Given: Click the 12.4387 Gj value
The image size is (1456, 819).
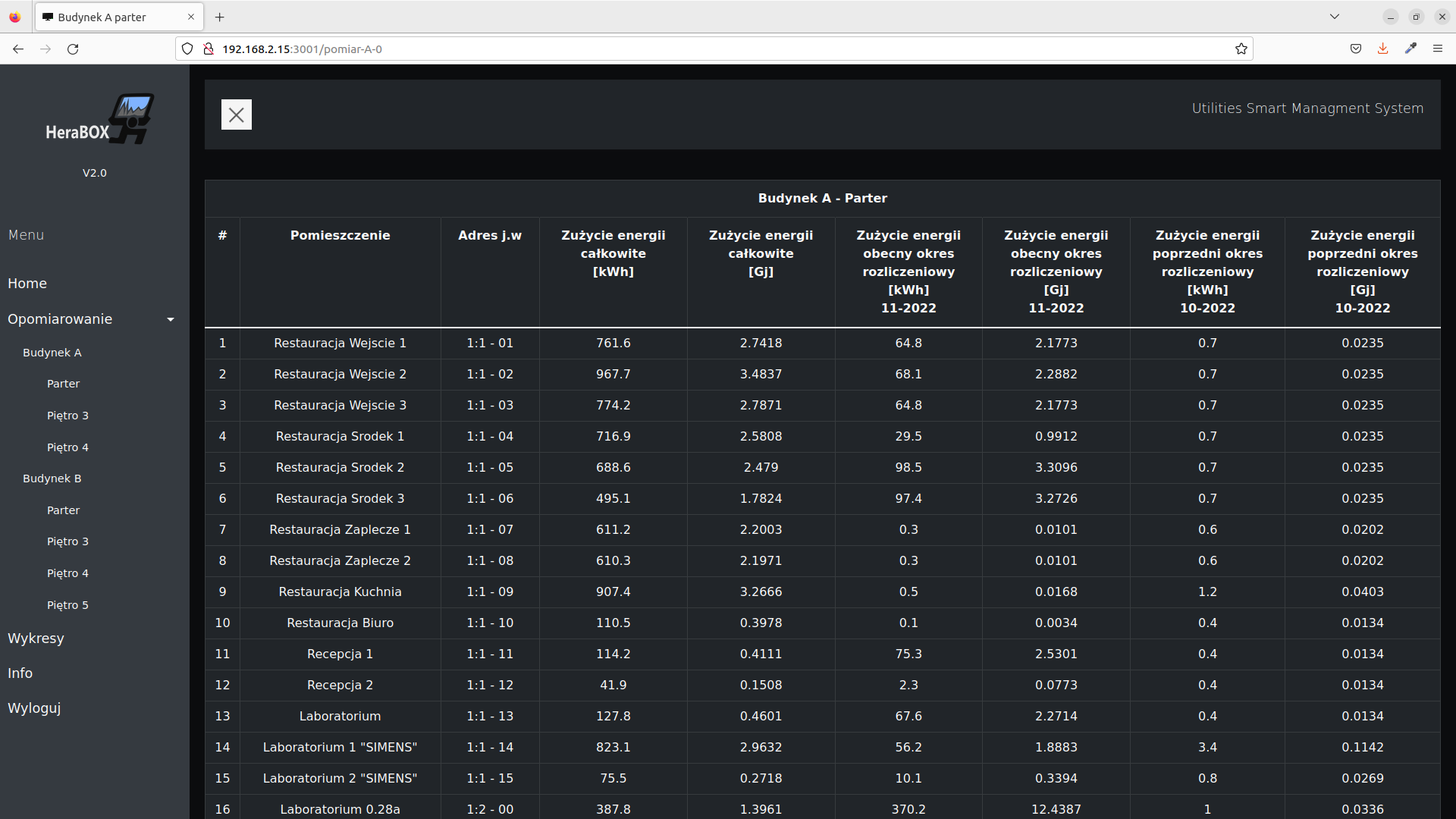Looking at the screenshot, I should pos(1056,809).
